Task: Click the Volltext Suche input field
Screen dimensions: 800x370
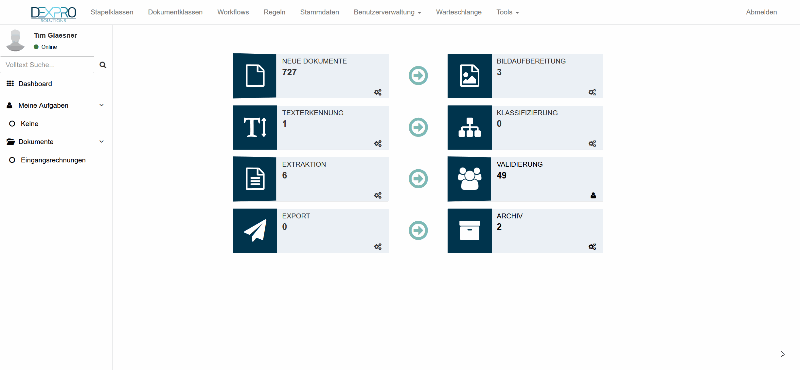Action: pyautogui.click(x=49, y=65)
